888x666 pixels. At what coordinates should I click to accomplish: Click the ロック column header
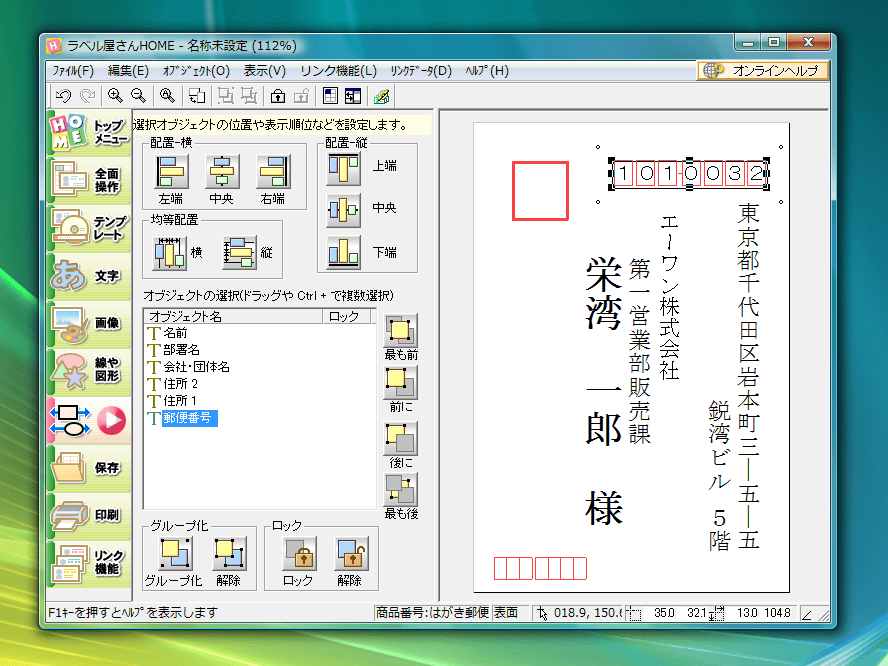click(x=346, y=317)
